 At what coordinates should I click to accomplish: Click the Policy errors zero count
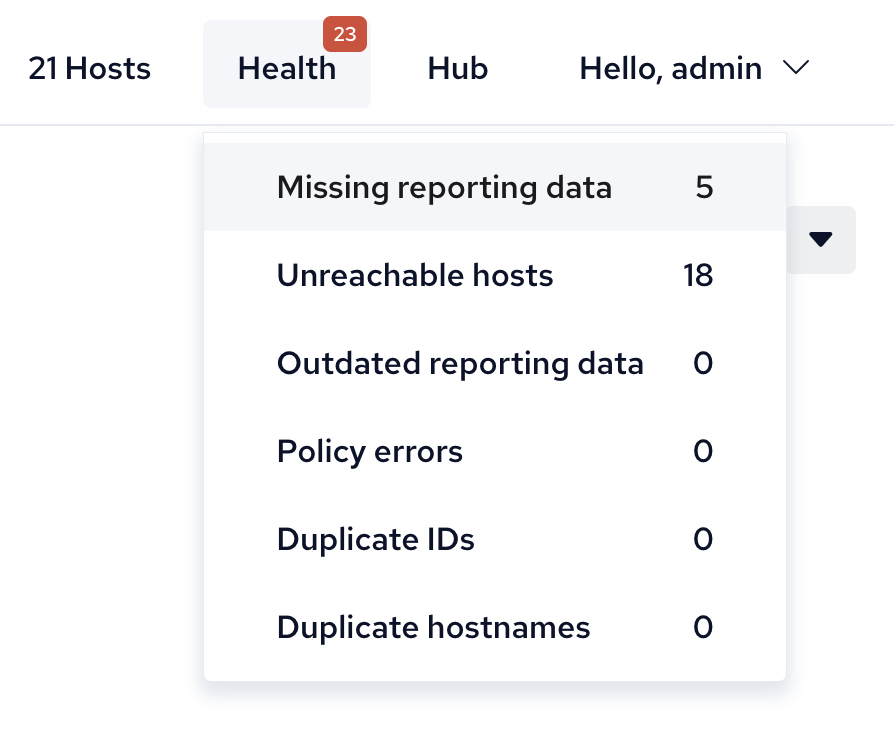[x=703, y=451]
